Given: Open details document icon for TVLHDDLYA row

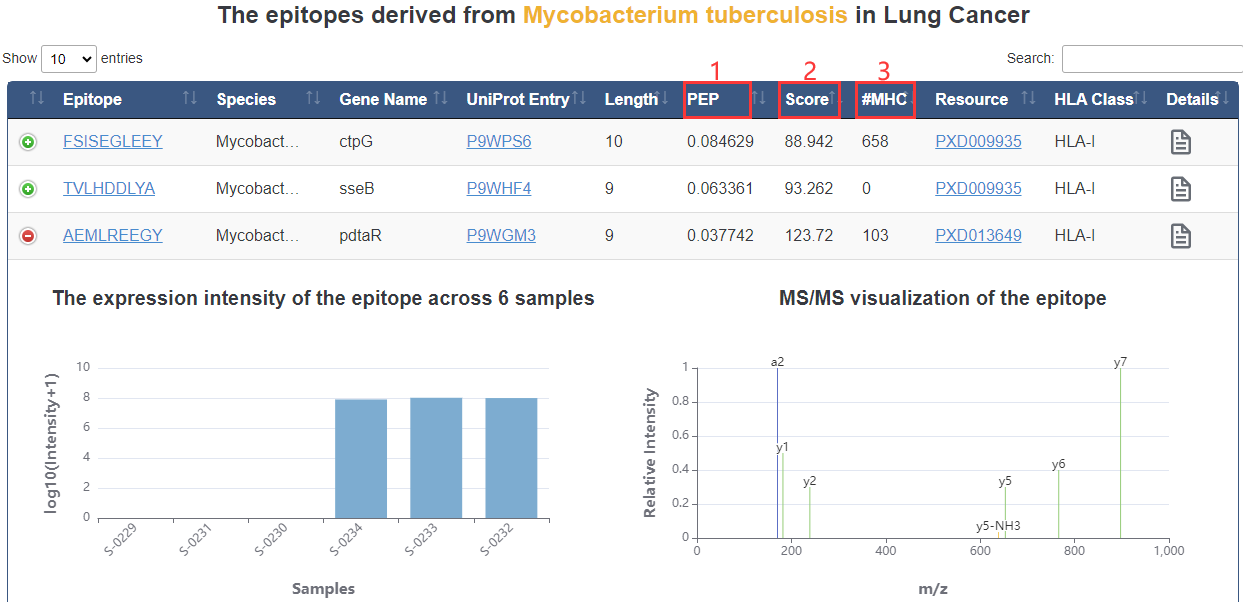Looking at the screenshot, I should click(x=1181, y=189).
